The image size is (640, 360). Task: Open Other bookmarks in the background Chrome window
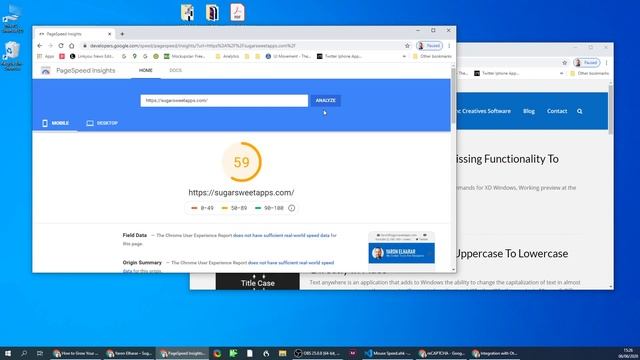point(589,73)
